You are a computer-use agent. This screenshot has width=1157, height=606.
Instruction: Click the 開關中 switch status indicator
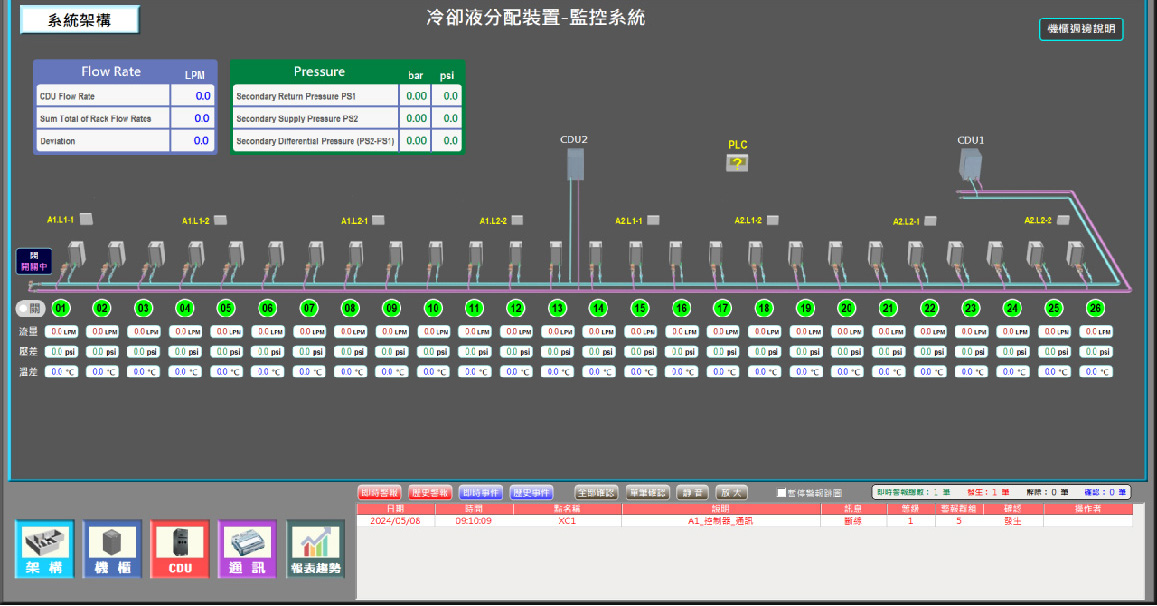[33, 261]
